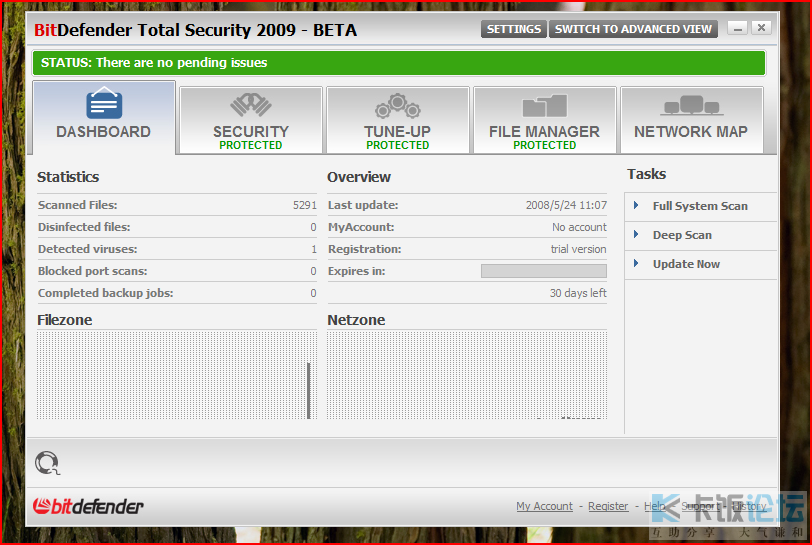Run the Deep Scan task
The height and width of the screenshot is (545, 812).
pos(682,235)
